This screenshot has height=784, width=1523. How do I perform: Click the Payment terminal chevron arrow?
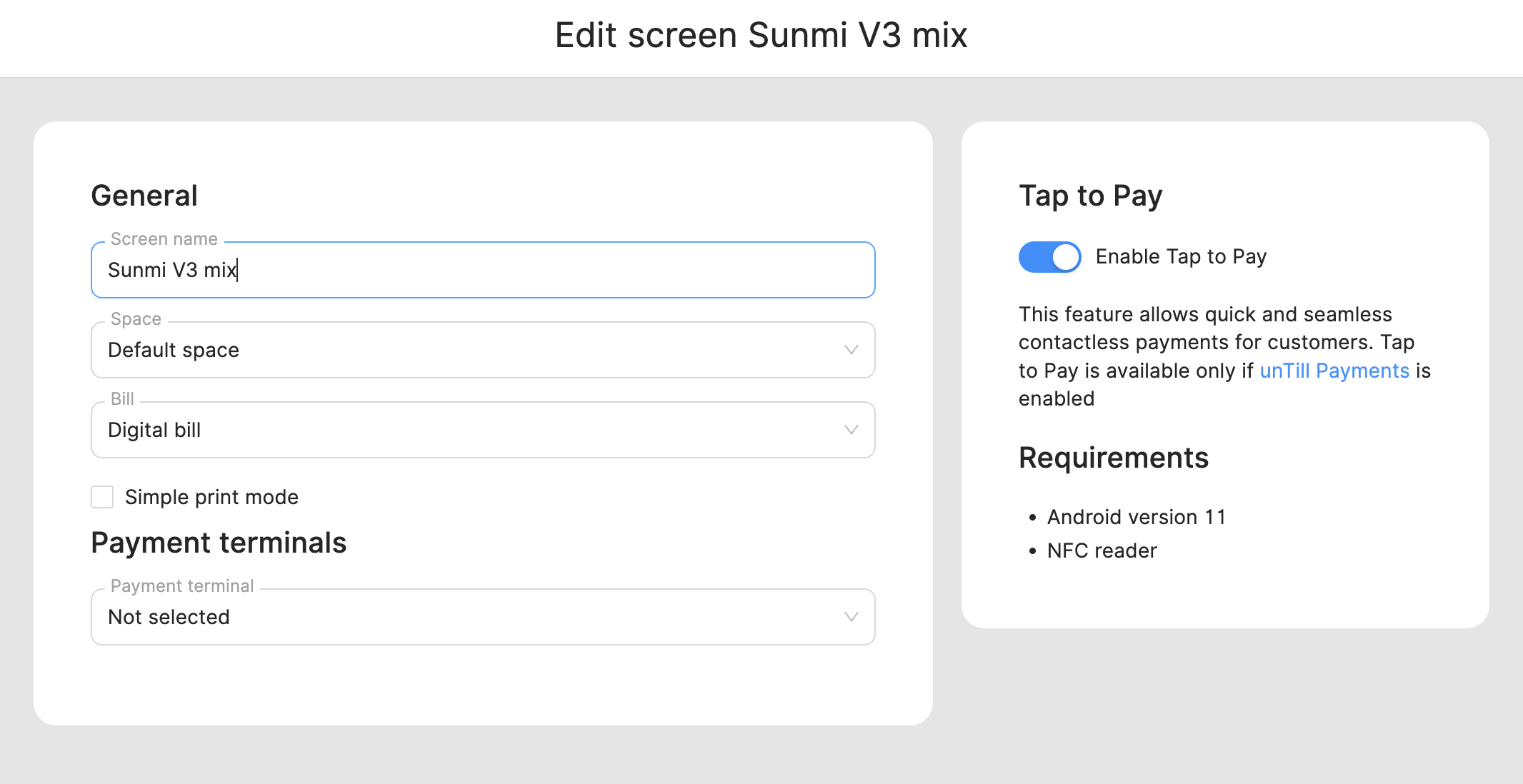(x=851, y=617)
